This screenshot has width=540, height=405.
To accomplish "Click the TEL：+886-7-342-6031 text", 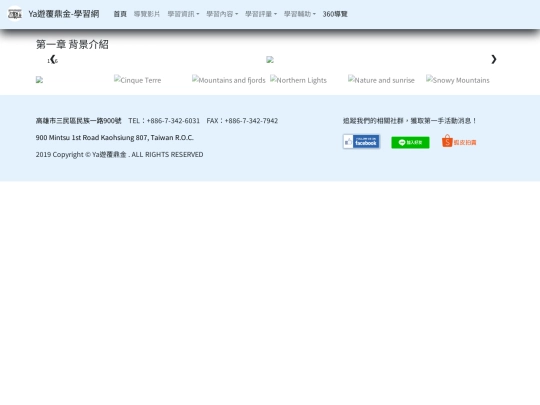I will coord(164,121).
